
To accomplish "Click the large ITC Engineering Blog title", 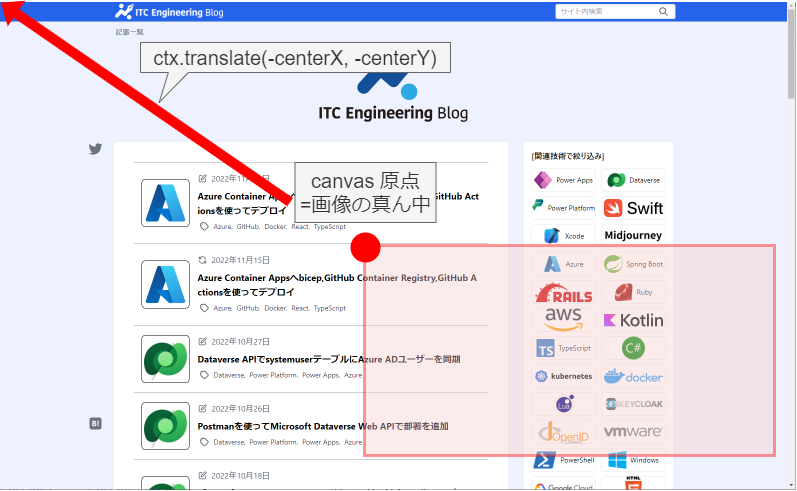I will (x=393, y=113).
